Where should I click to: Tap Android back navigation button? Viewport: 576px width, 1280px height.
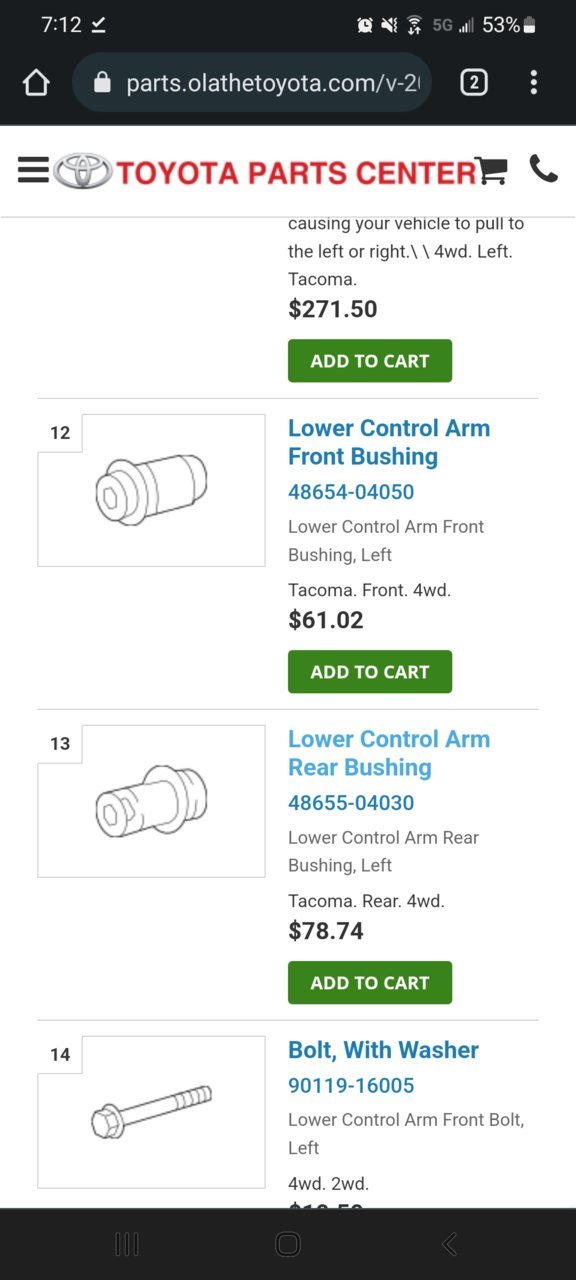click(x=449, y=1244)
